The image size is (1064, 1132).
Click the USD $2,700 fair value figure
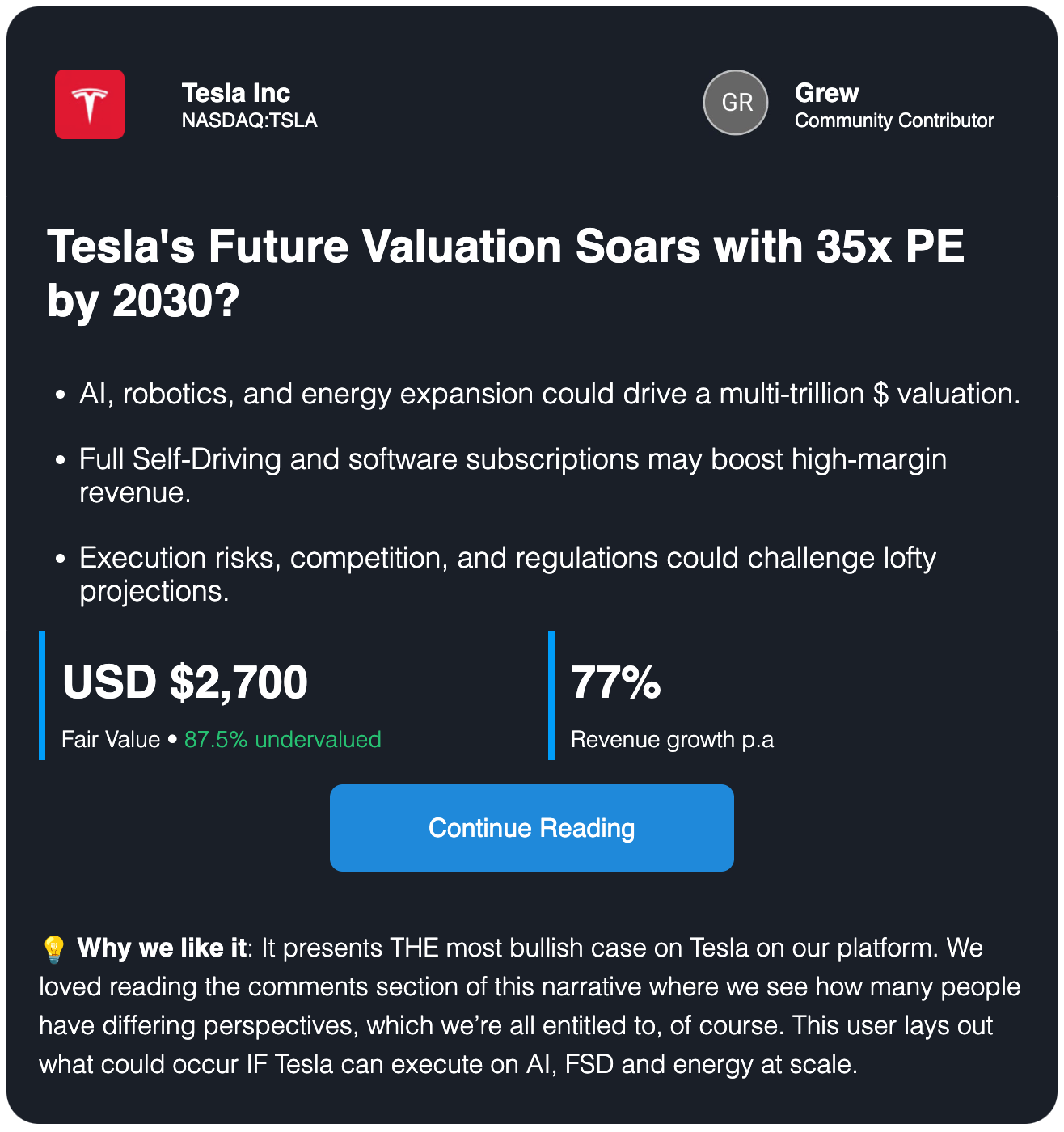(x=185, y=682)
